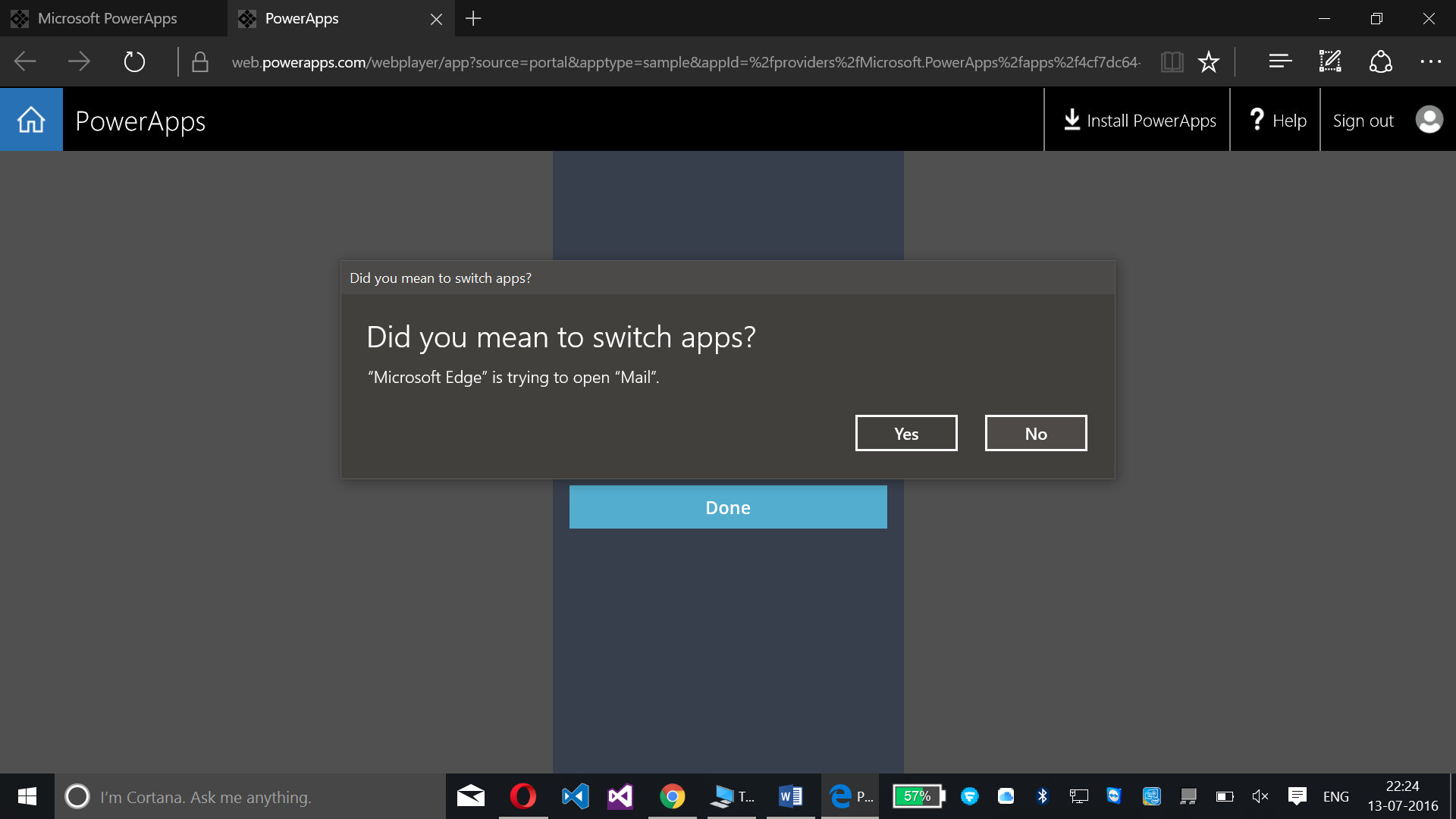Click the muted volume tray icon

[1260, 796]
